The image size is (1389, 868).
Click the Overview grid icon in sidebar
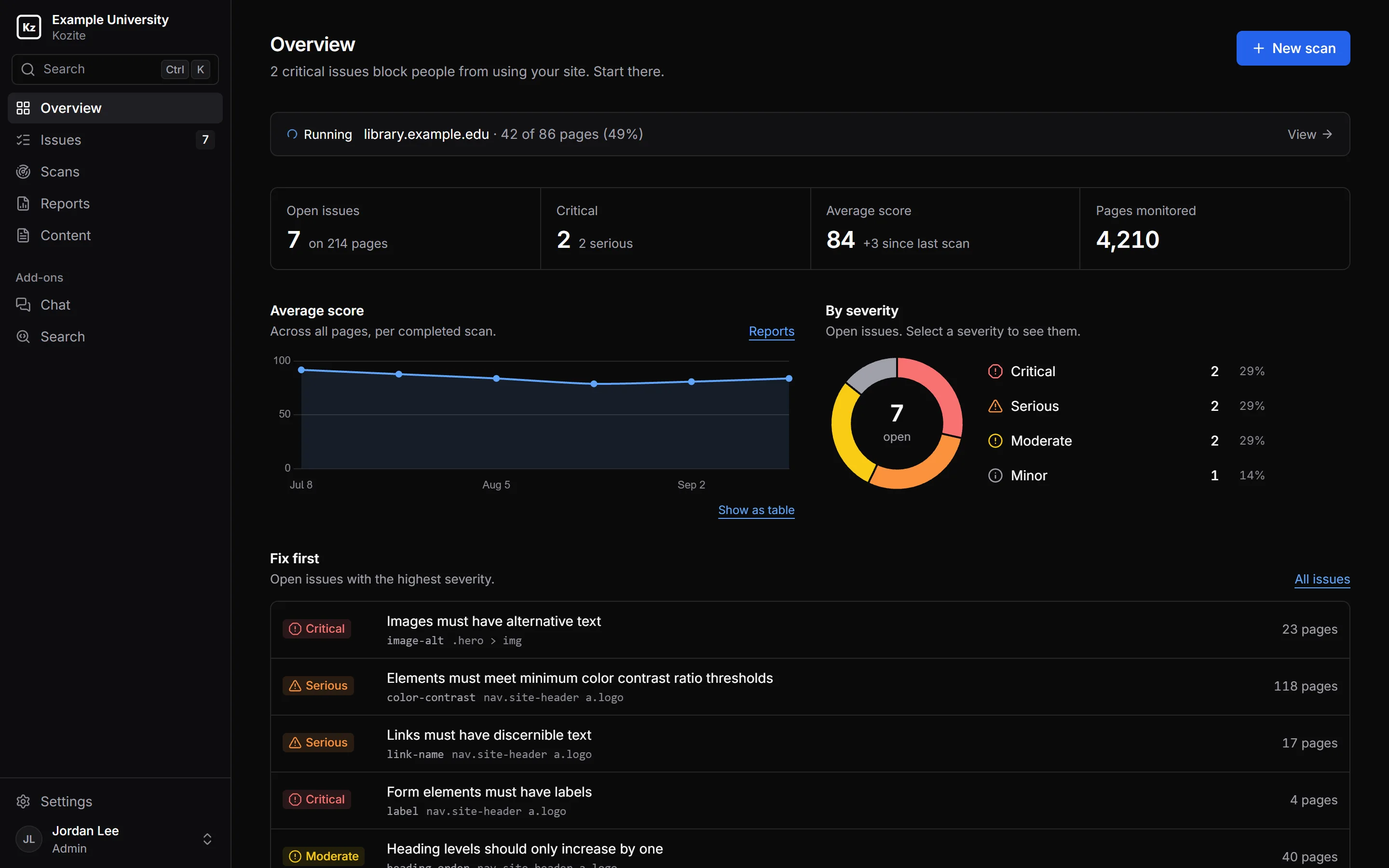point(23,108)
